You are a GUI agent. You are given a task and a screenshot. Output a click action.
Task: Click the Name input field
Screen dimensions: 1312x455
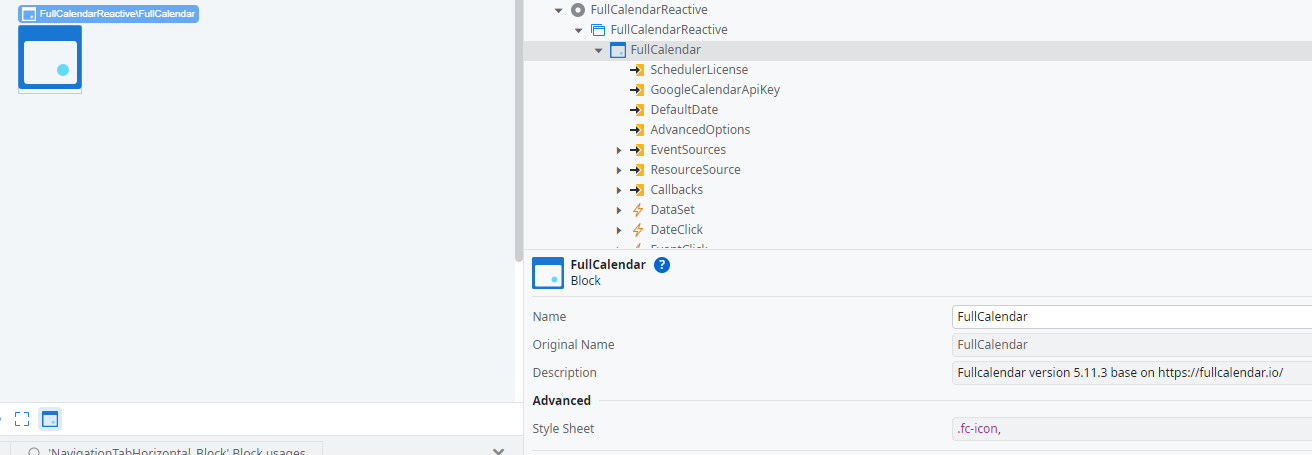(x=1130, y=317)
